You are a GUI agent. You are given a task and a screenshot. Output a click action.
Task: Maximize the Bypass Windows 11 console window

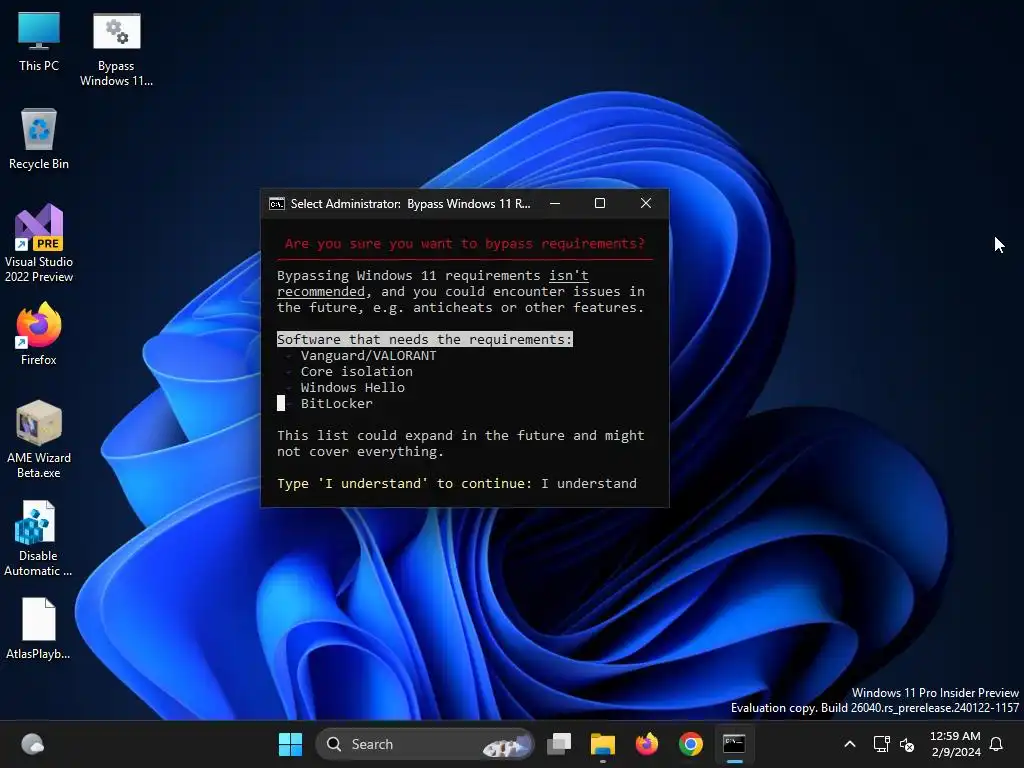600,204
